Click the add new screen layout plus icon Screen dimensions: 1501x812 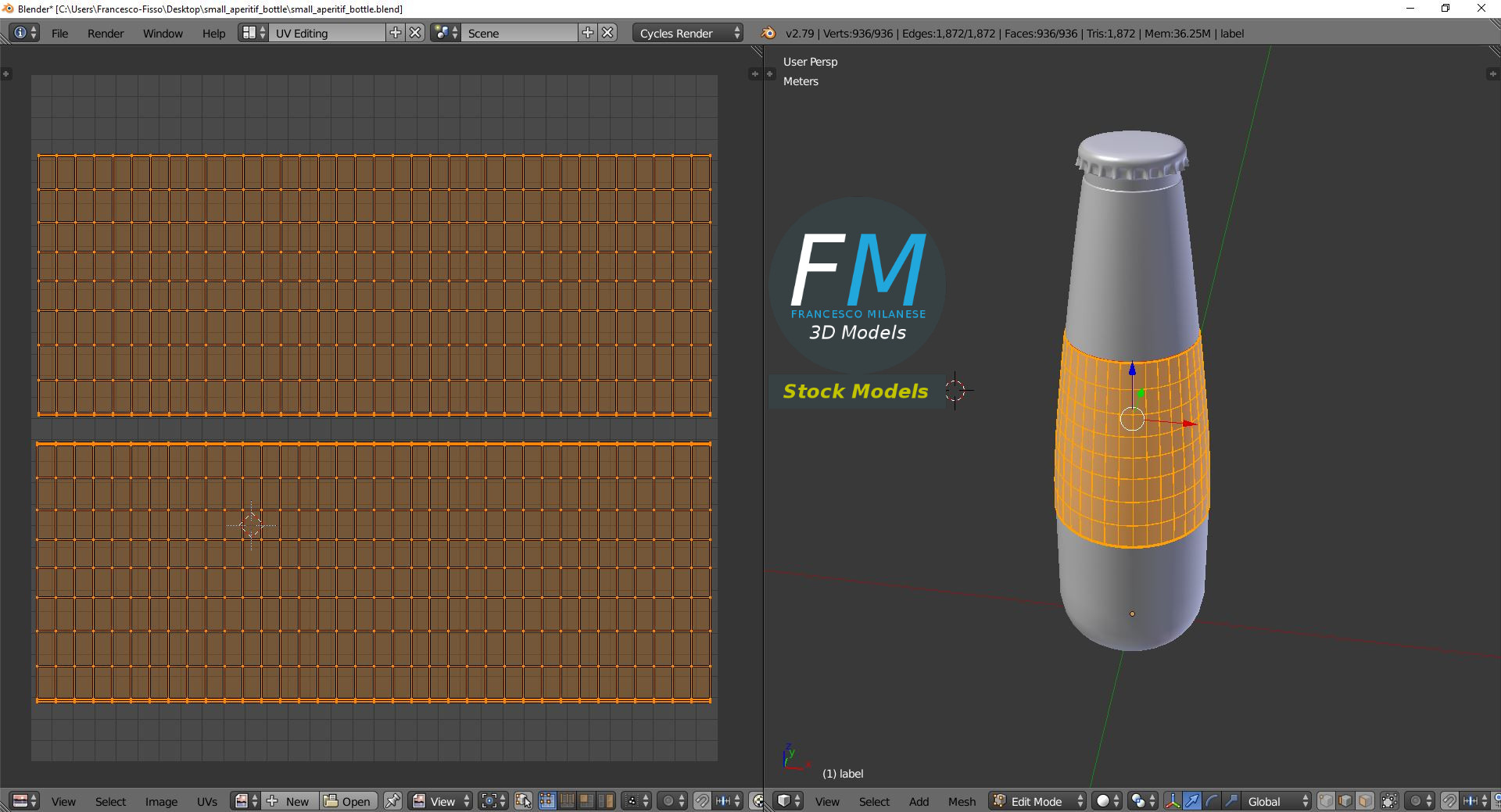(x=396, y=33)
